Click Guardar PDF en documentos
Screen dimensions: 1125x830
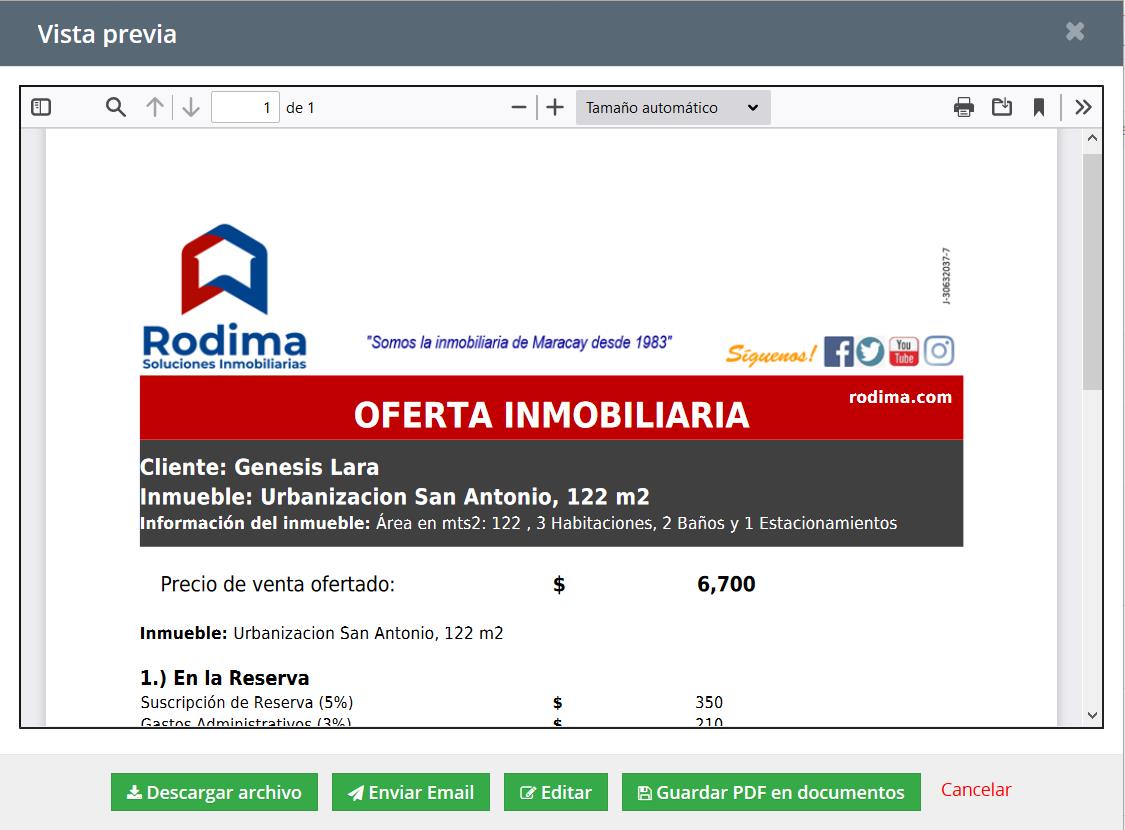[x=770, y=792]
